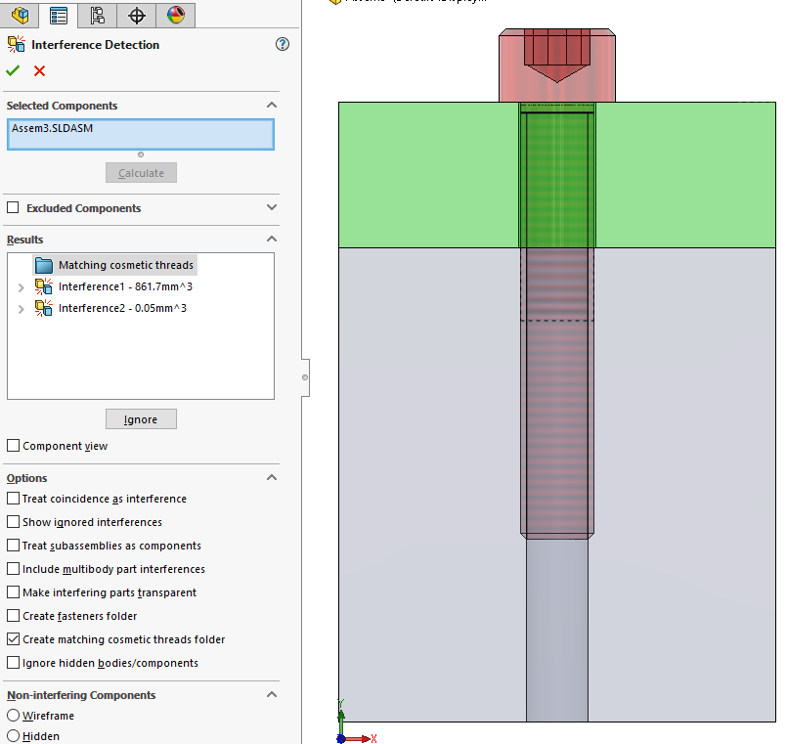Click the selection box resize handle dot

(x=141, y=155)
